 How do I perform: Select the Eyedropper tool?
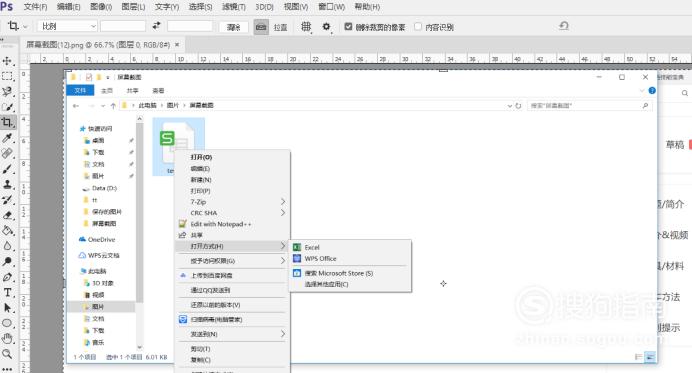(7, 138)
